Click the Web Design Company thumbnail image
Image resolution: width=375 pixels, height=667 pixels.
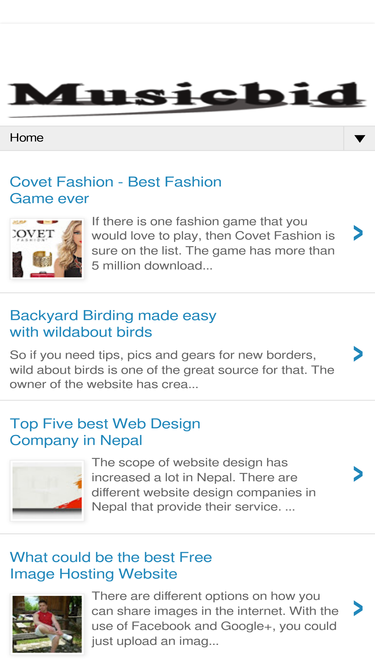tap(47, 491)
